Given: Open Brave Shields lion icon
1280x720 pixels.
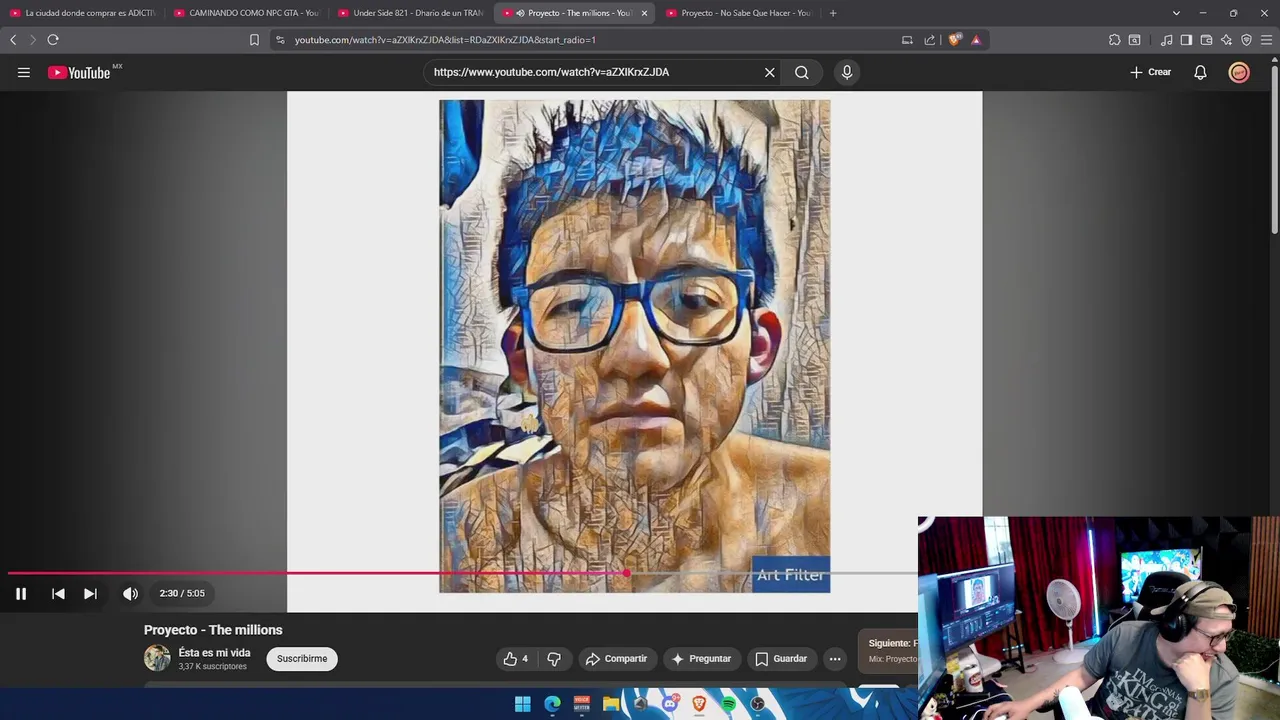Looking at the screenshot, I should click(x=955, y=40).
